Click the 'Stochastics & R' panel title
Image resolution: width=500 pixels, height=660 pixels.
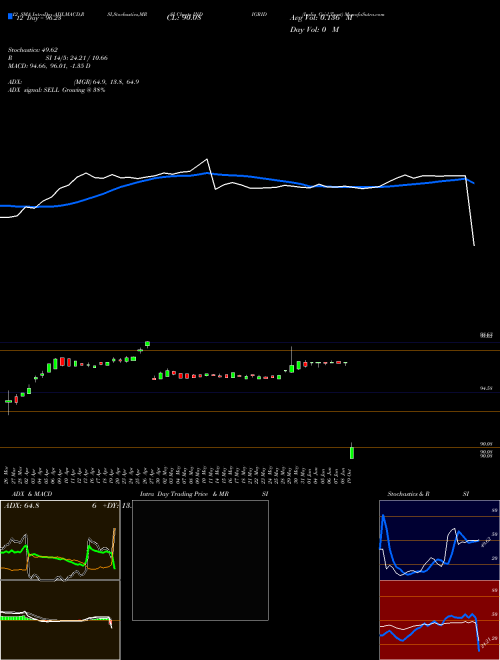(x=408, y=494)
